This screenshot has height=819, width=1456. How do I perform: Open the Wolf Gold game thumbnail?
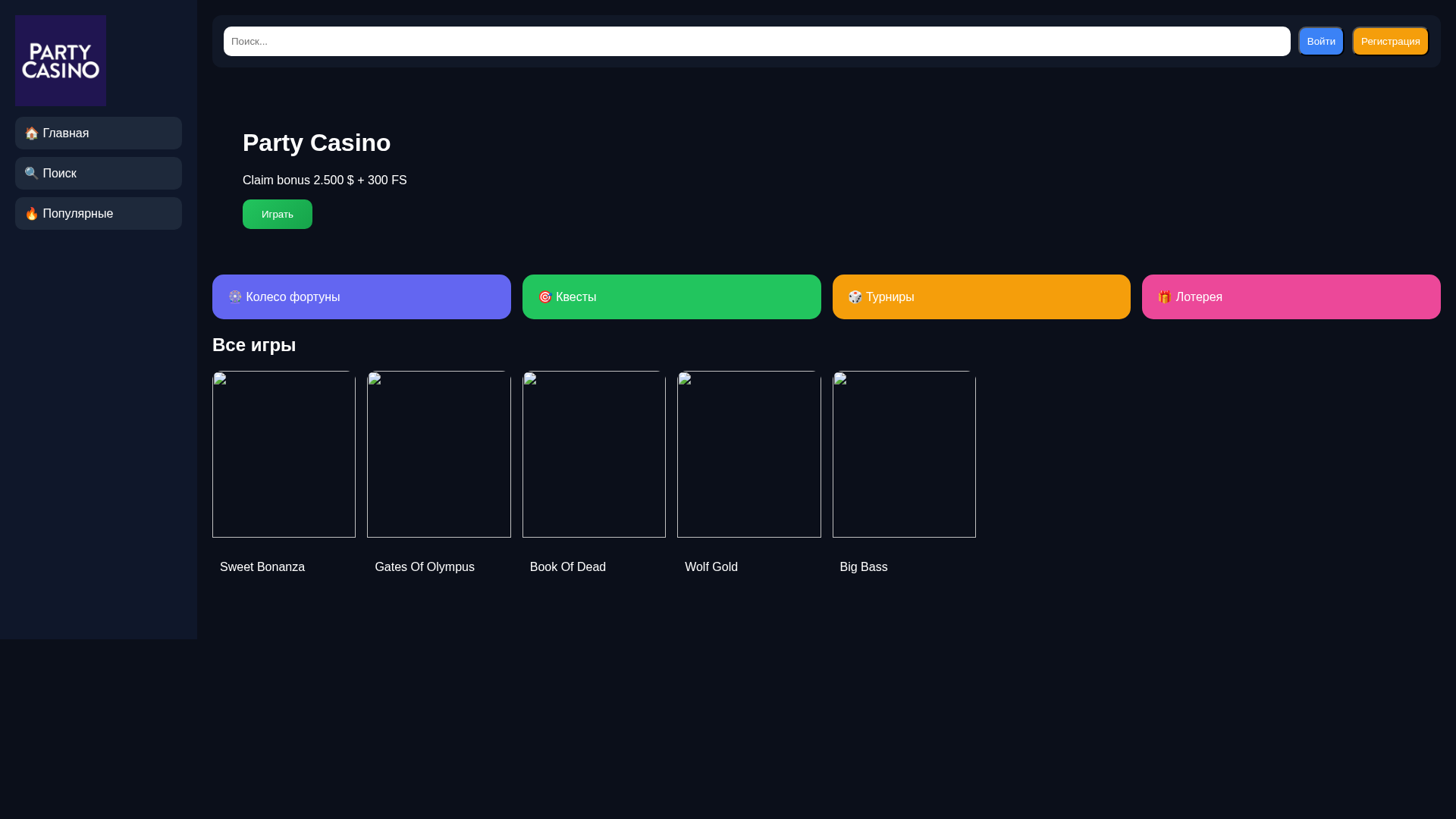(x=749, y=454)
